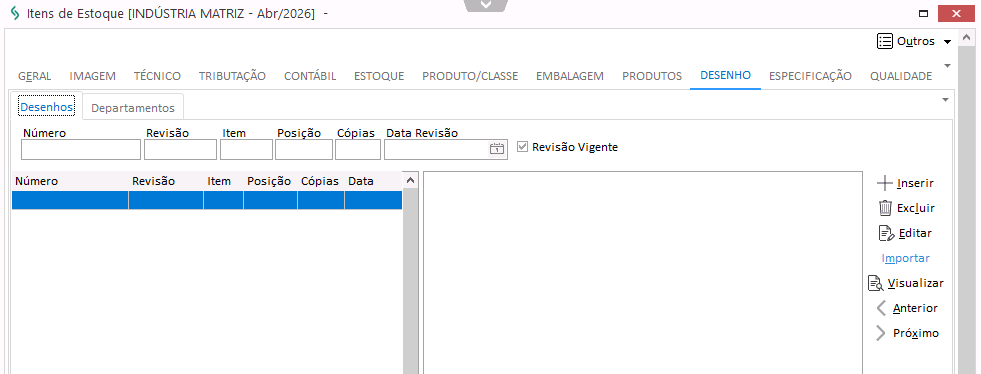
Task: Select the PRODUTOS tab
Action: click(x=652, y=76)
